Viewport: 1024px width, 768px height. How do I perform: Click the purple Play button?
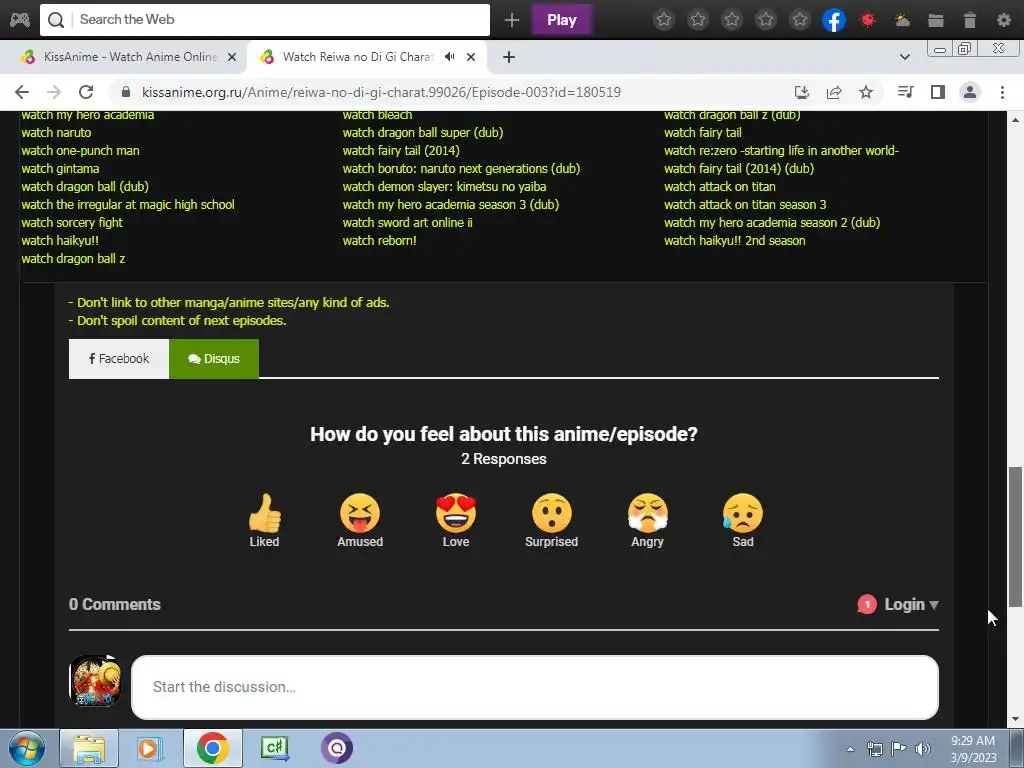[x=562, y=20]
